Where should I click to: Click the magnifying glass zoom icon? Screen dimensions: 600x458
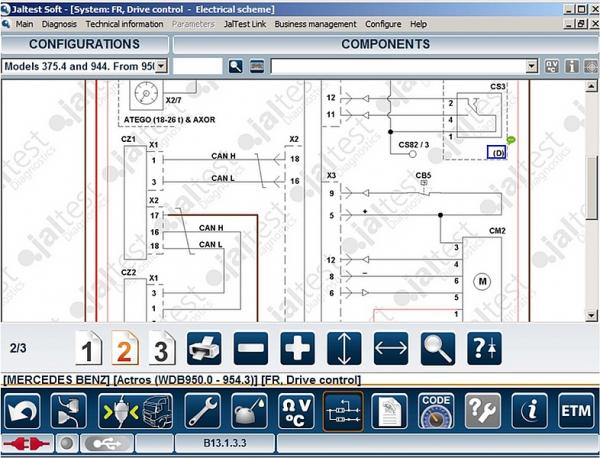coord(438,348)
